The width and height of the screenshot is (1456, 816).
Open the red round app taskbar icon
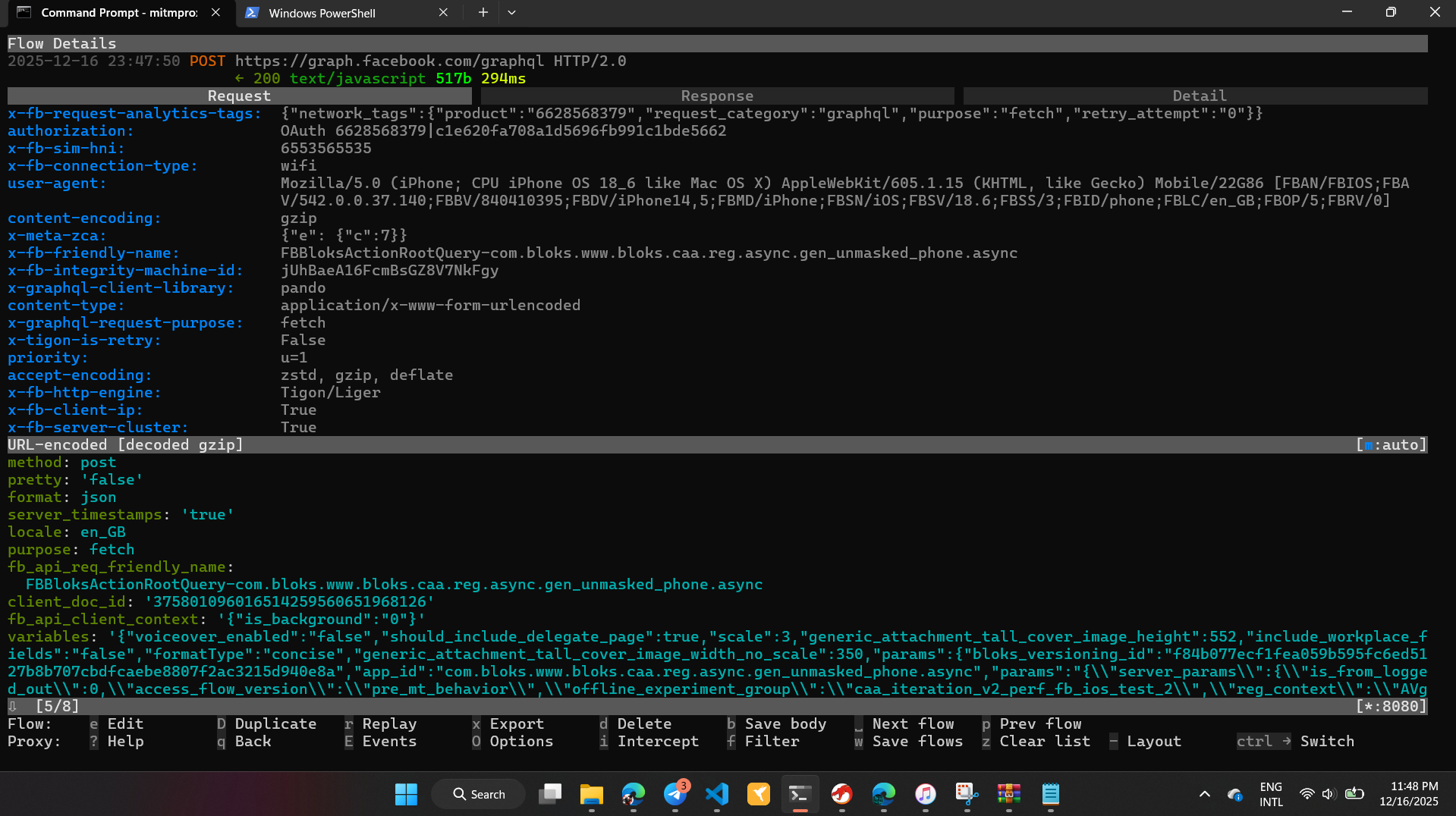coord(842,794)
